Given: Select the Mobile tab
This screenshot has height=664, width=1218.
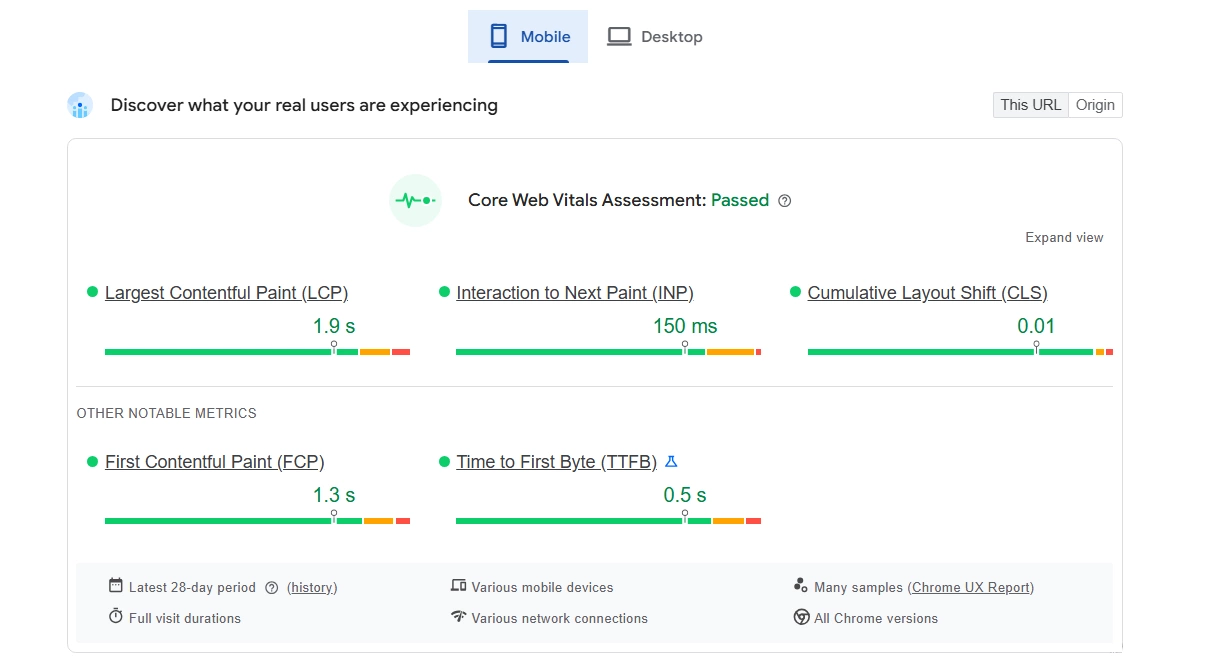Looking at the screenshot, I should (528, 37).
